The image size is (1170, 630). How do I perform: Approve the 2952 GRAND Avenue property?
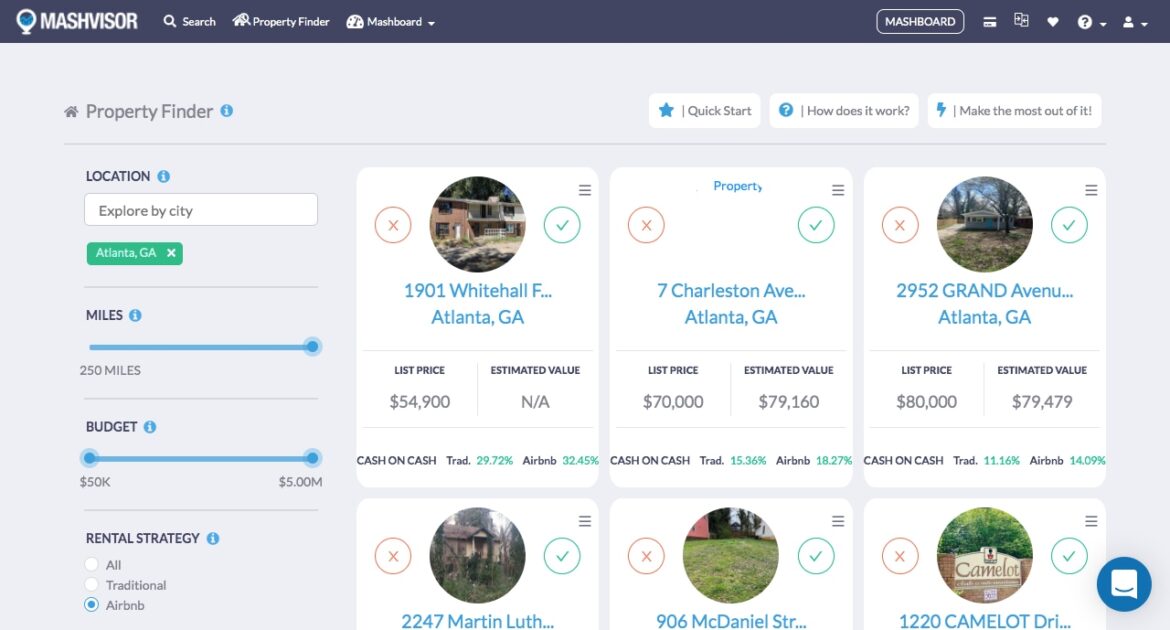tap(1070, 225)
